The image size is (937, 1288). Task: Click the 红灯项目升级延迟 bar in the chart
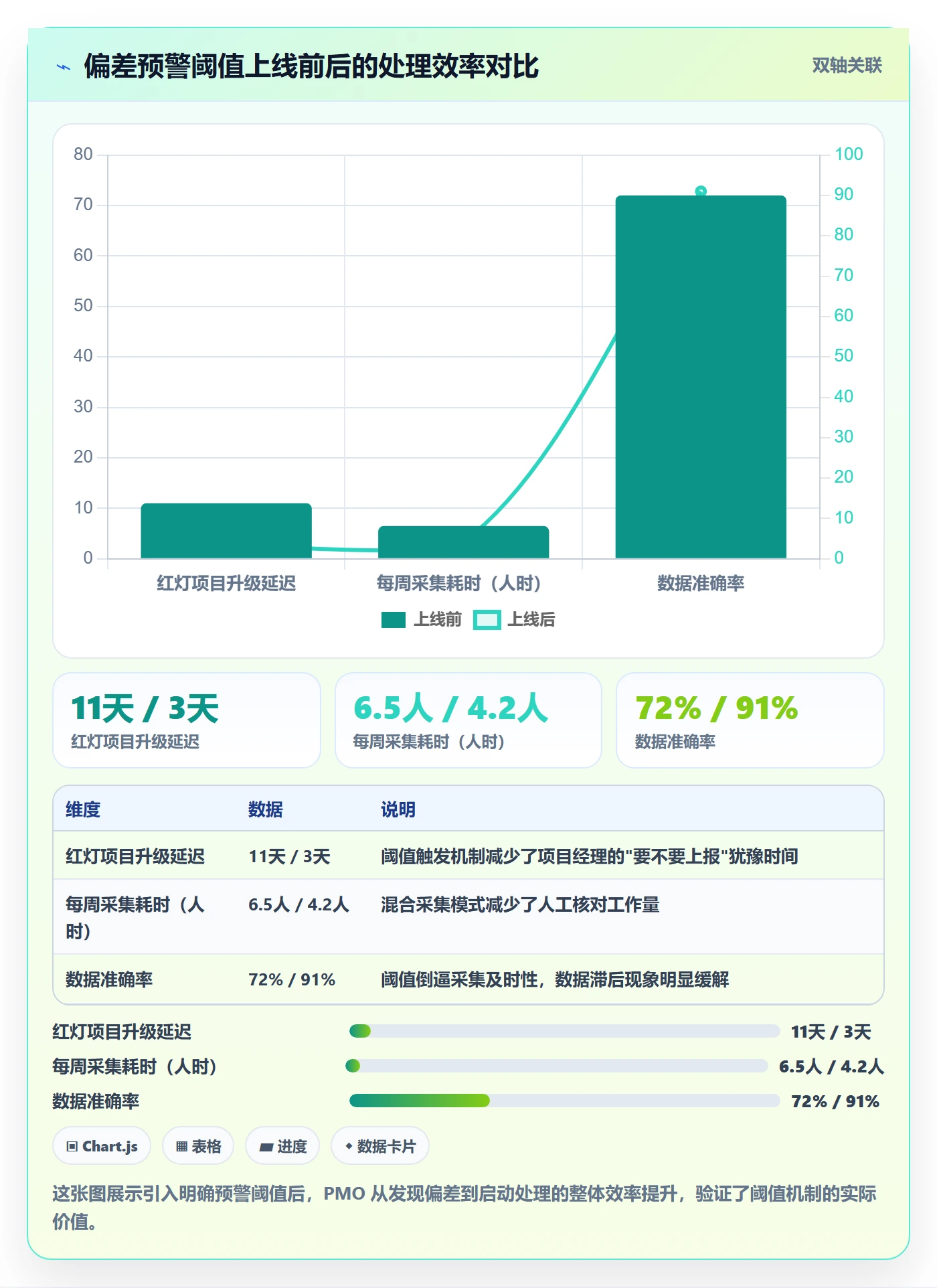[226, 531]
